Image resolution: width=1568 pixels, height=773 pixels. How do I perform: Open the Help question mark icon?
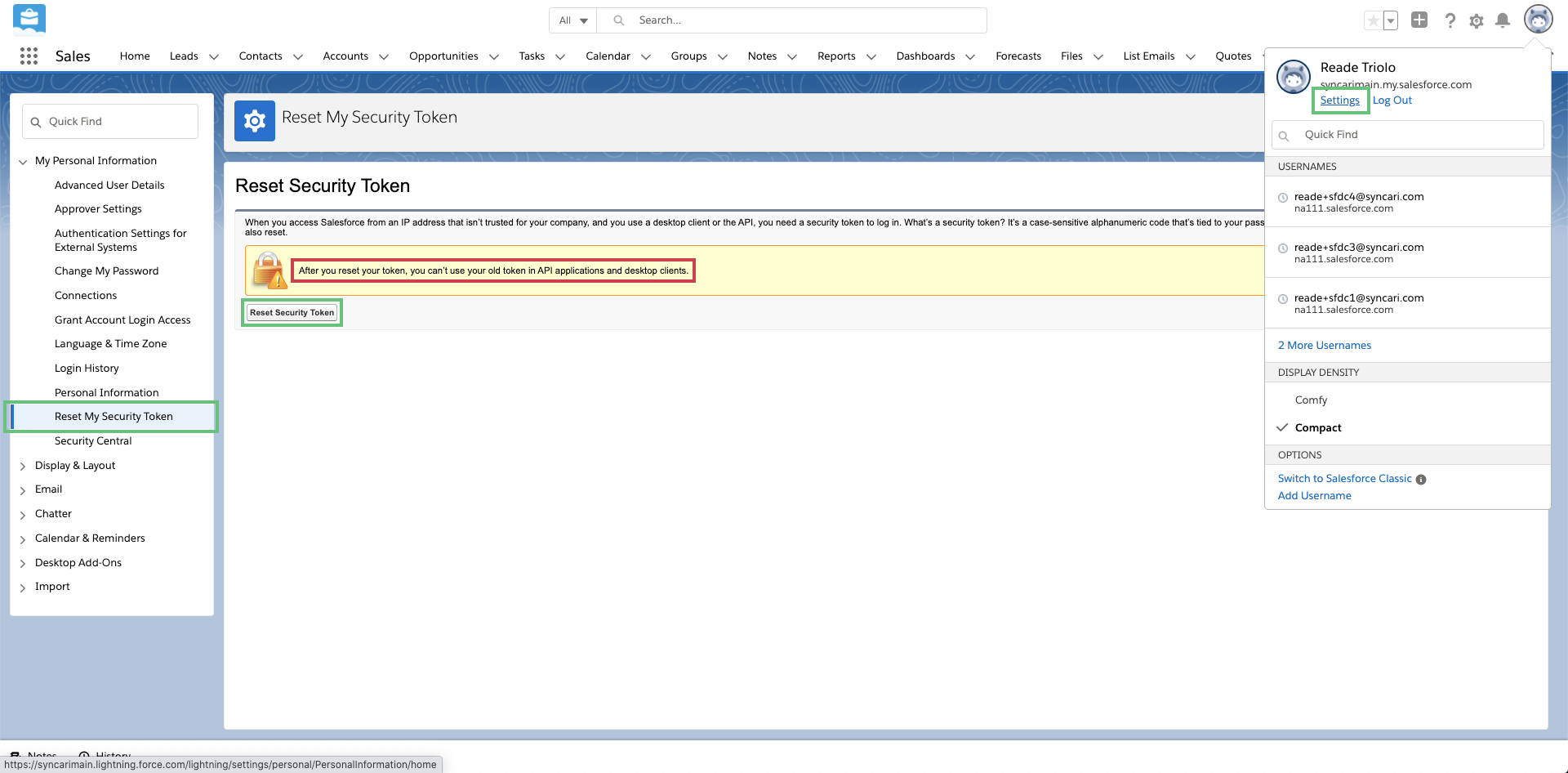[x=1450, y=20]
